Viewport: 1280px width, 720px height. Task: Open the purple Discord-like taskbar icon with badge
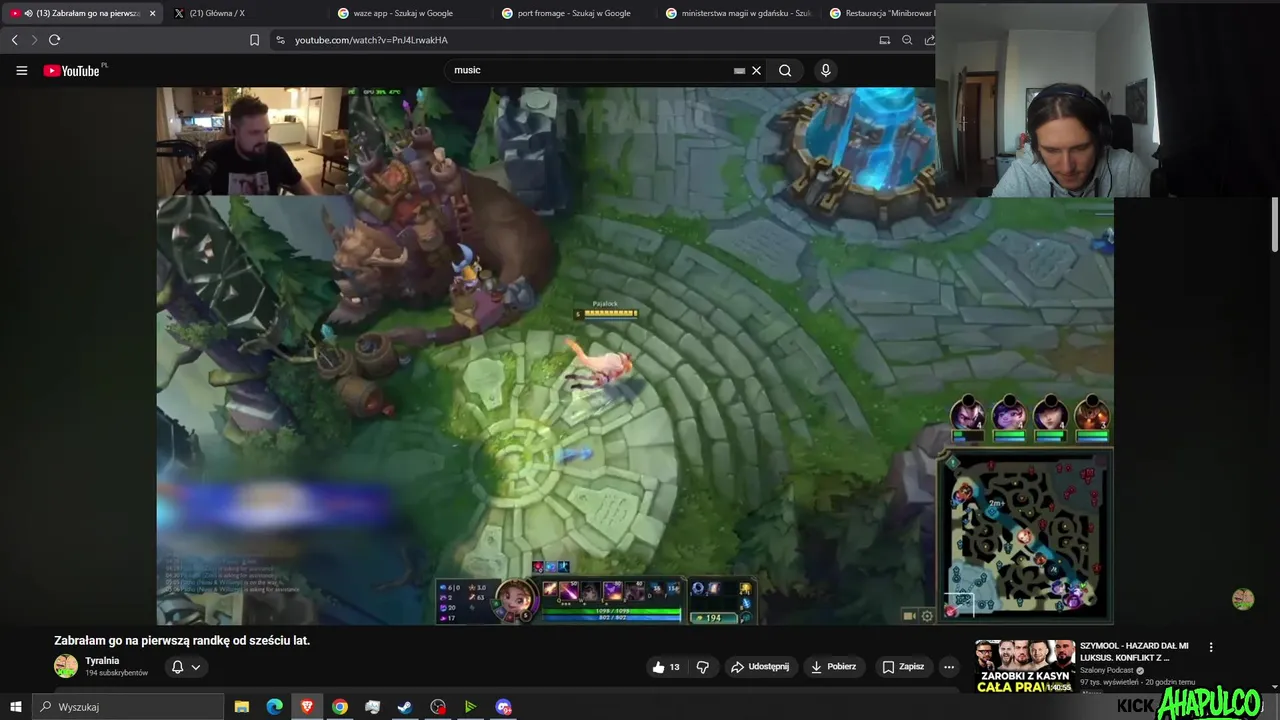click(x=503, y=707)
